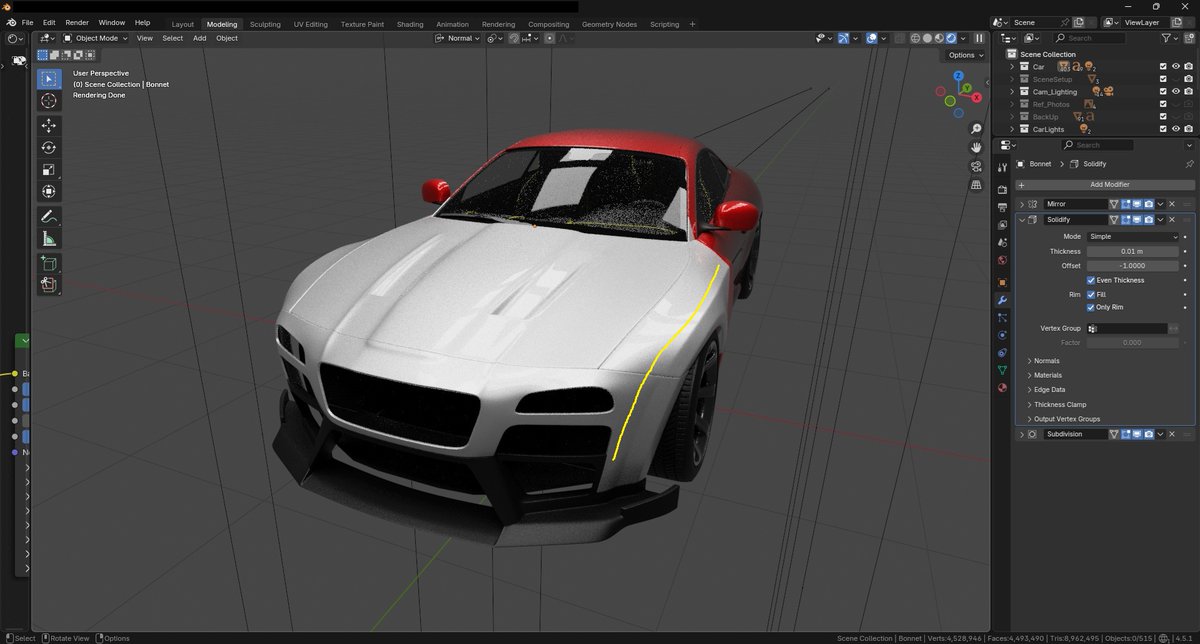Select the Transform tool
Screen dimensions: 1200x644
tap(48, 191)
